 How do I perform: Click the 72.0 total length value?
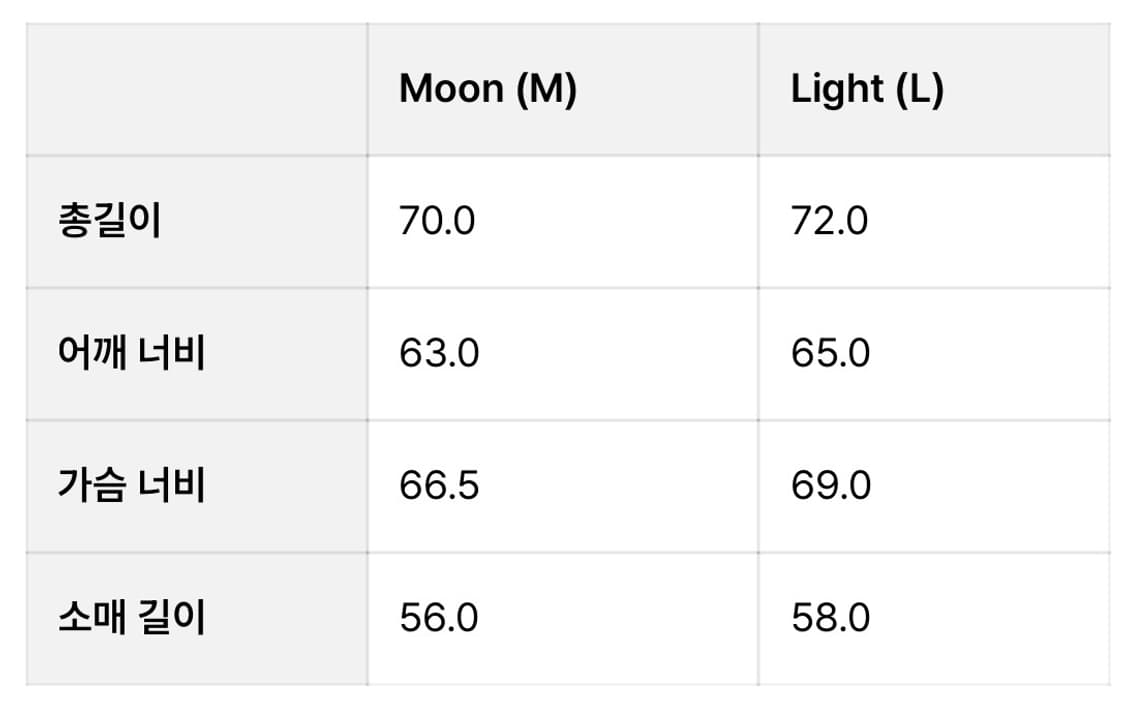pyautogui.click(x=829, y=221)
